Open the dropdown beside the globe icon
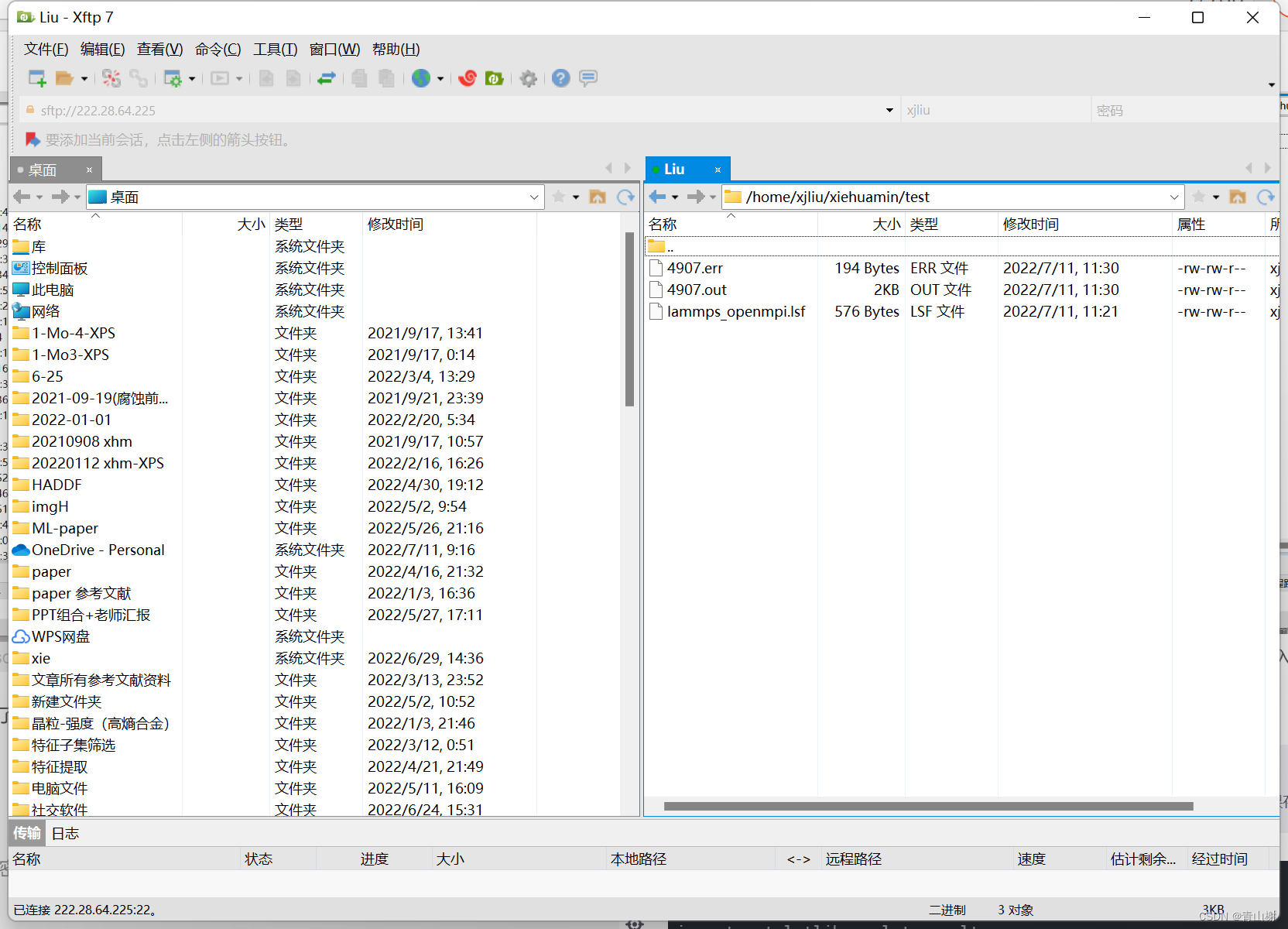Screen dimensions: 1288x929 tap(440, 78)
